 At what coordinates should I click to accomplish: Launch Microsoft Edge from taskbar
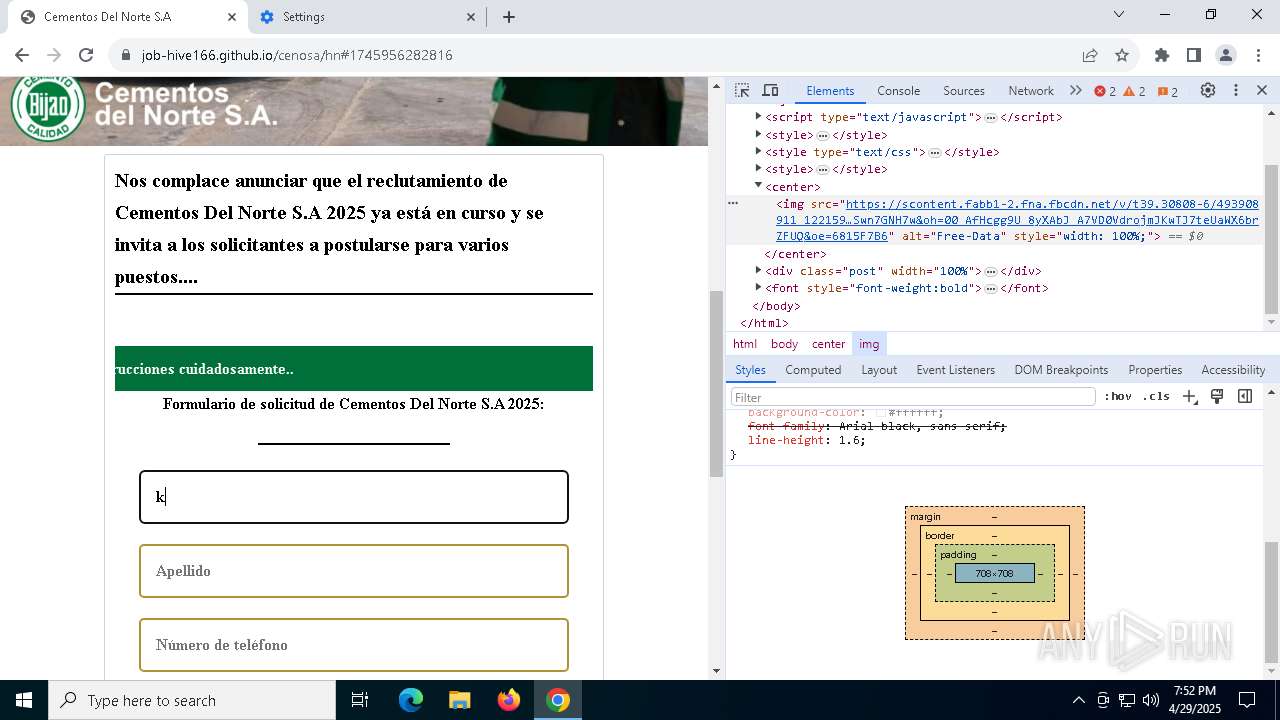click(411, 700)
